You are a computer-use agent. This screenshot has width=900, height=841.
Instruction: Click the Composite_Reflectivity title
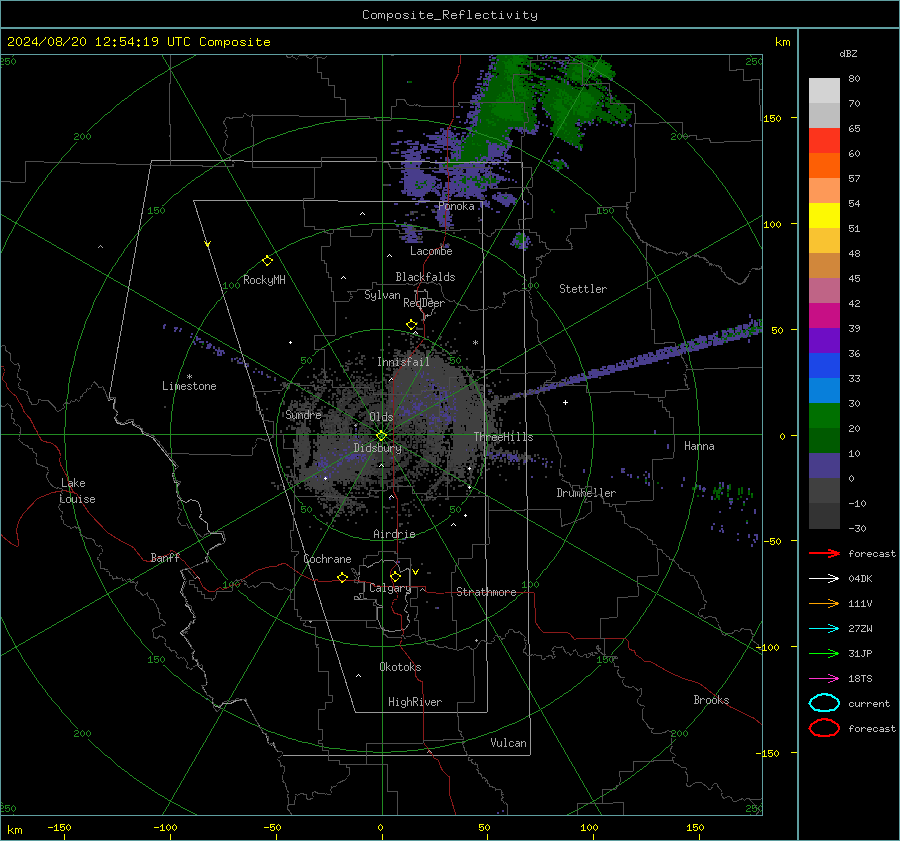[x=450, y=15]
